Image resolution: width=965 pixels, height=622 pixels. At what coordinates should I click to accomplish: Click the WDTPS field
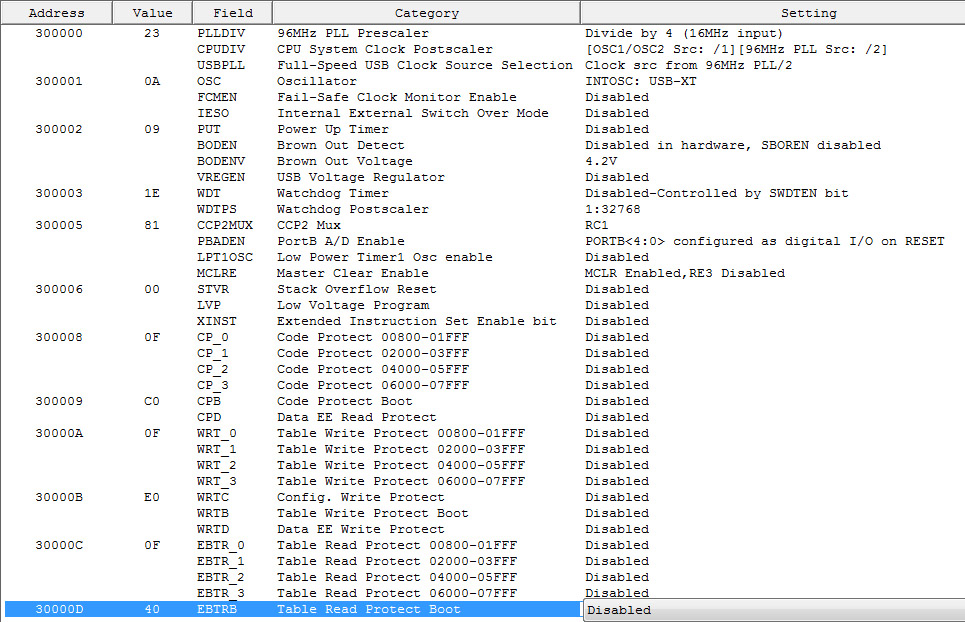217,209
